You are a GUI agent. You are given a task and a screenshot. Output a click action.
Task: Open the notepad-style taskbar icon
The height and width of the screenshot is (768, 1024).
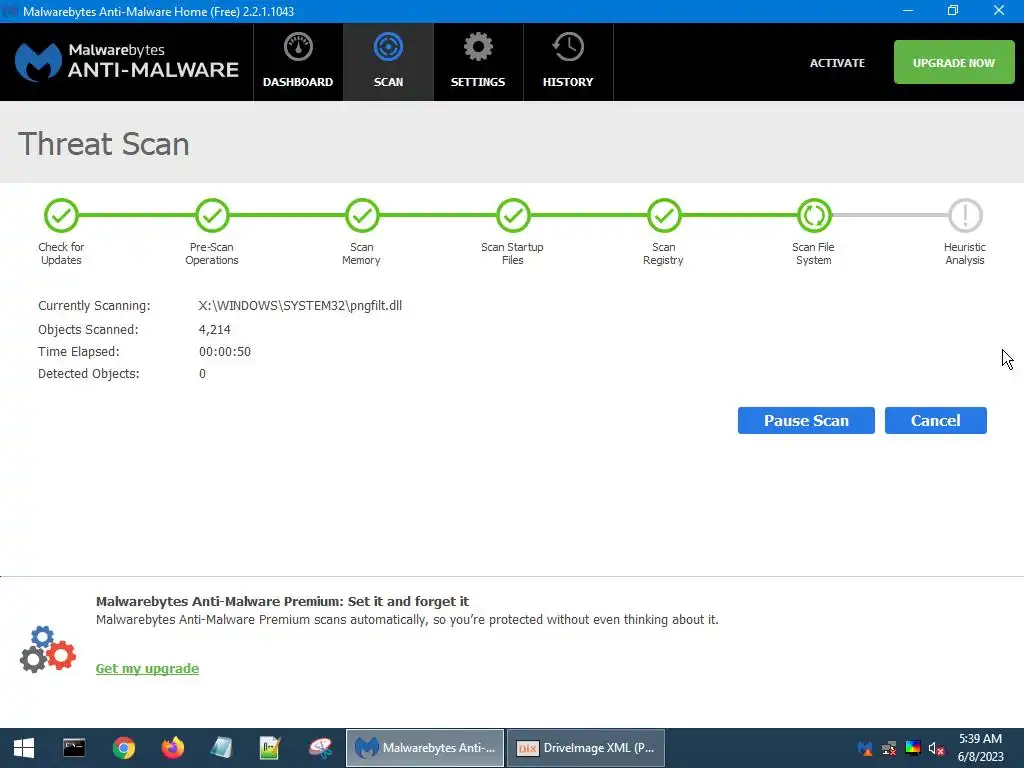[x=222, y=748]
